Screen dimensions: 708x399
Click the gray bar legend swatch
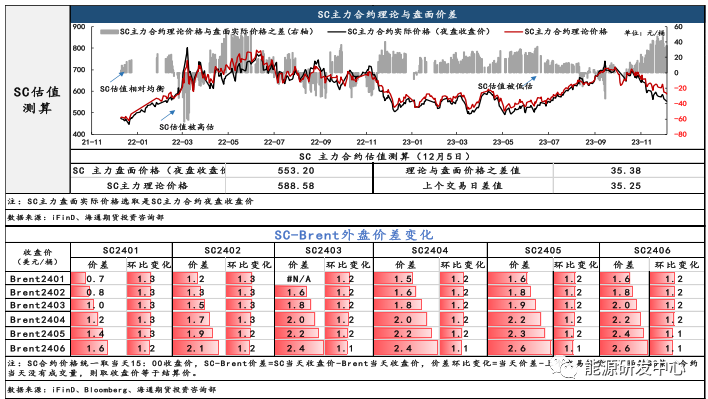pyautogui.click(x=109, y=32)
